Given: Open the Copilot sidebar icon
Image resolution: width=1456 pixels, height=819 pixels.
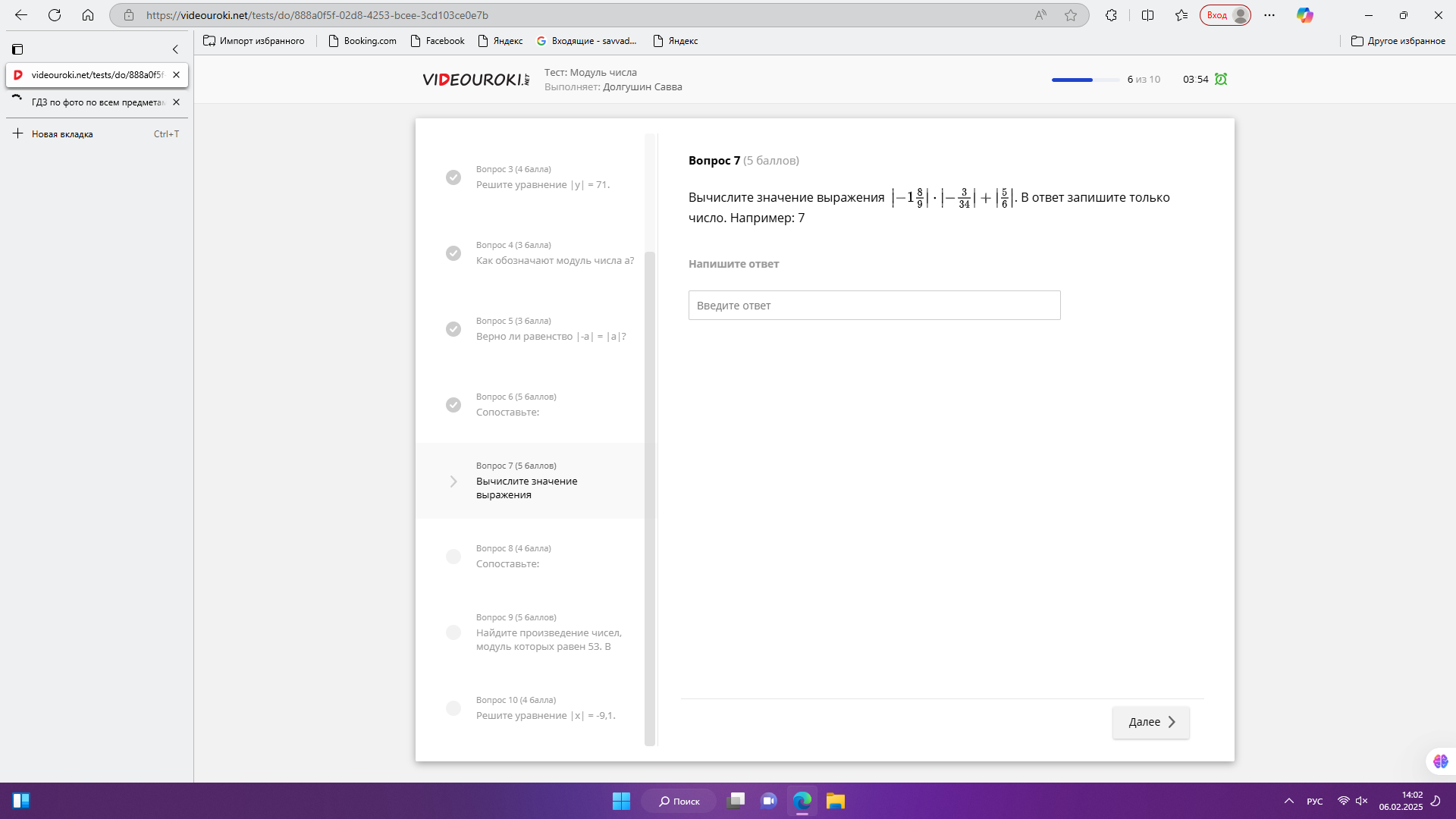Looking at the screenshot, I should 1304,15.
